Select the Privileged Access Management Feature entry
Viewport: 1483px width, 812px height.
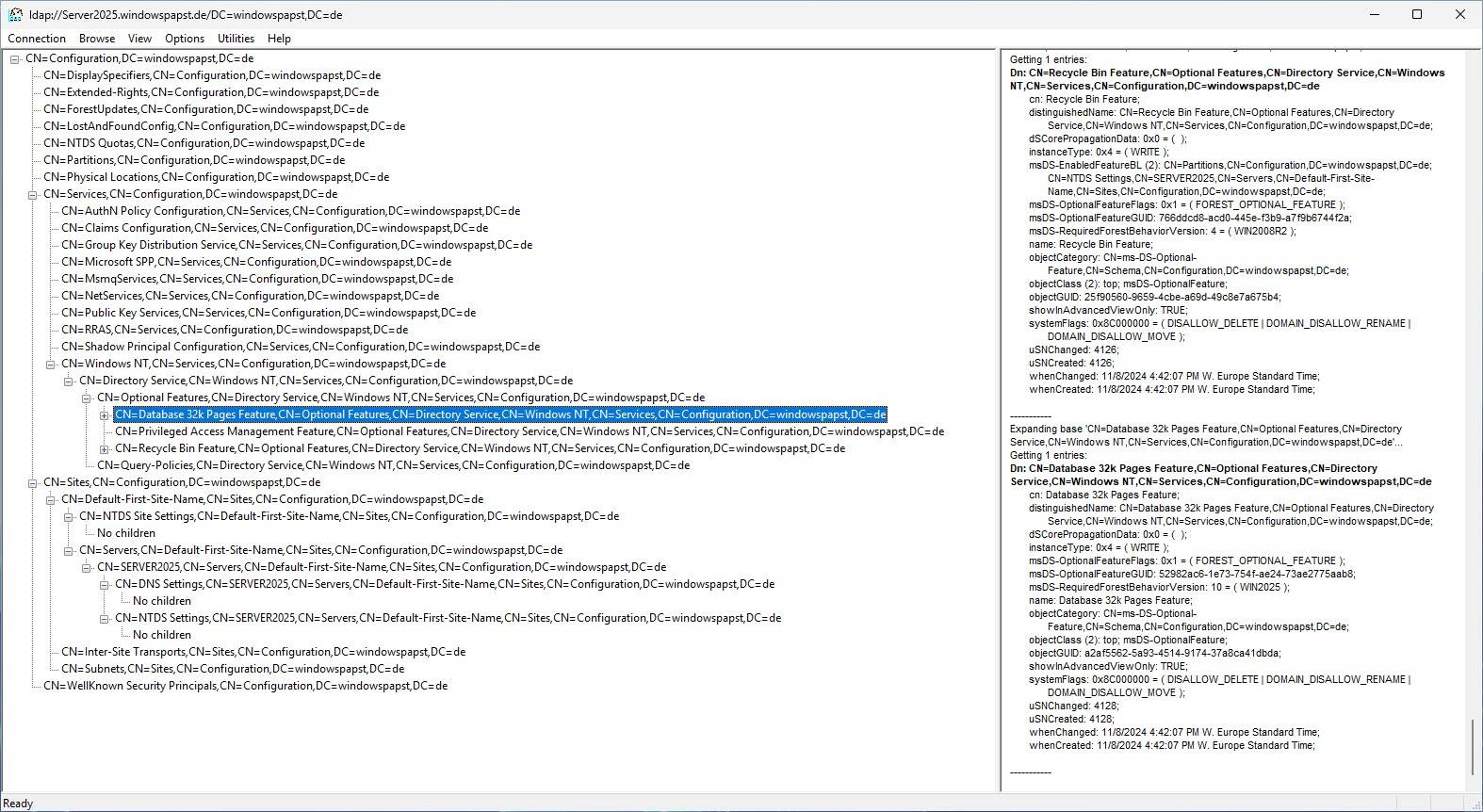(x=528, y=431)
